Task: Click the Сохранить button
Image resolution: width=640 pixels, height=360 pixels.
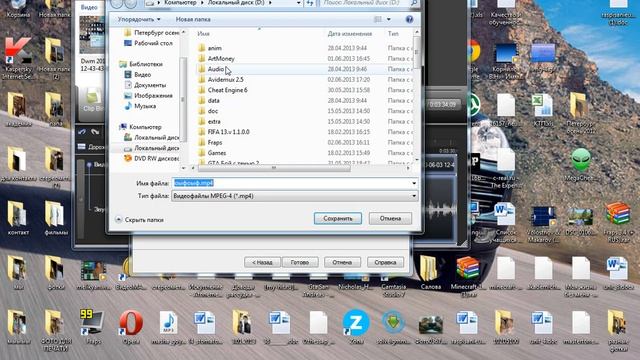Action: click(x=338, y=218)
